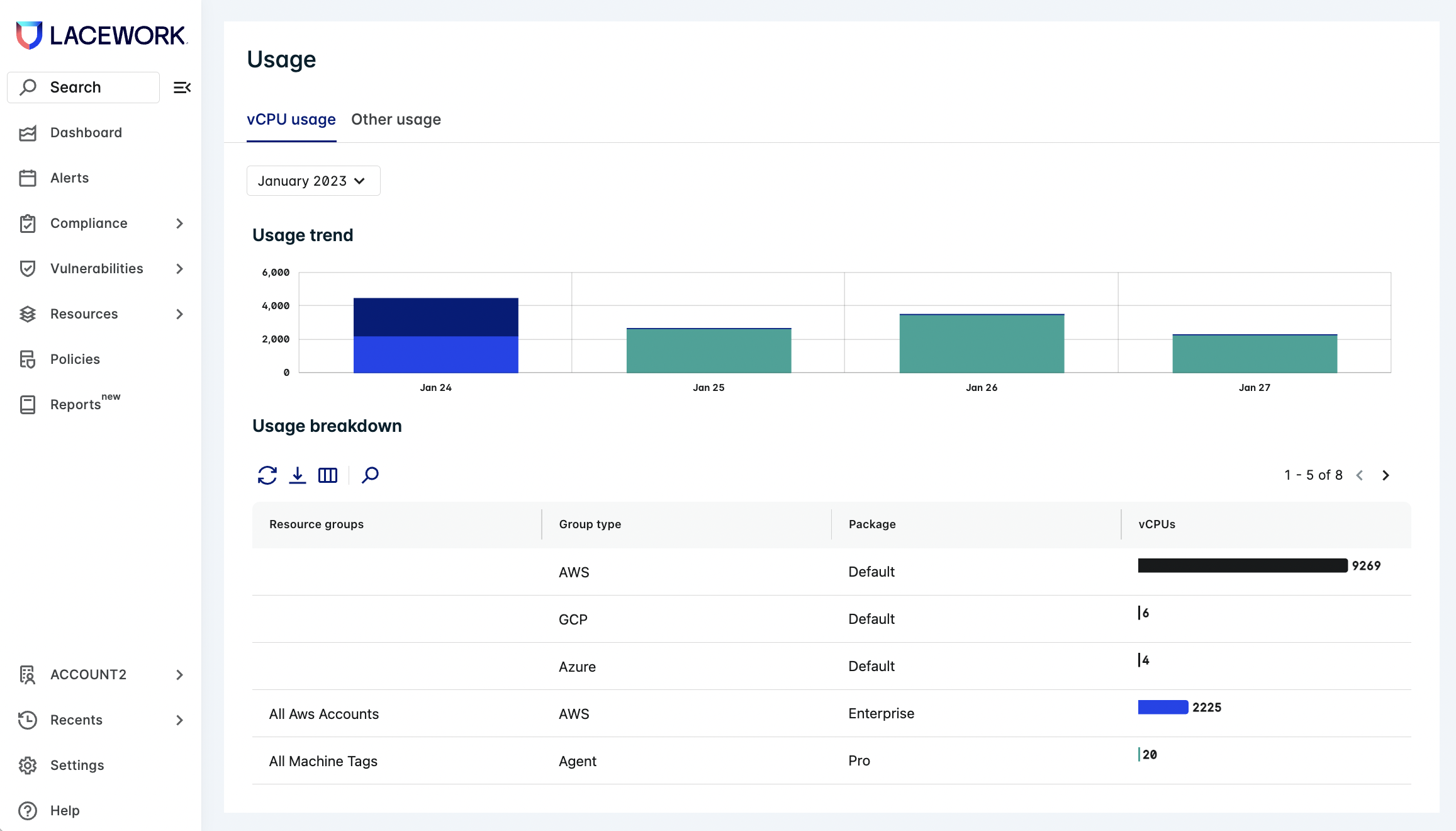Open the Help section
The width and height of the screenshot is (1456, 831).
[65, 810]
